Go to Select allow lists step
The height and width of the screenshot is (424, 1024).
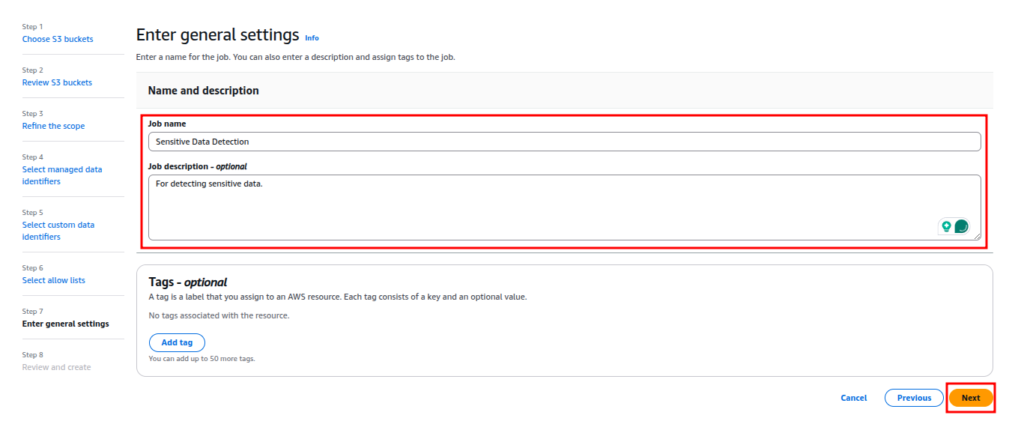click(x=54, y=280)
